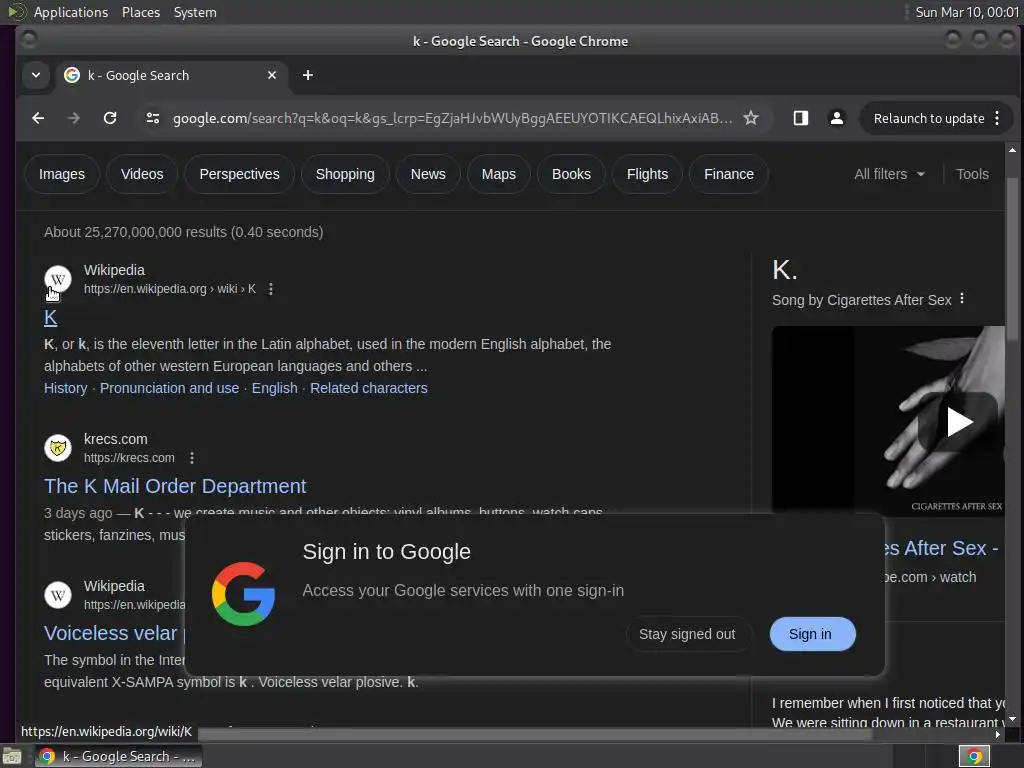The width and height of the screenshot is (1024, 768).
Task: Click Wikipedia favicon of first result
Action: pyautogui.click(x=57, y=279)
